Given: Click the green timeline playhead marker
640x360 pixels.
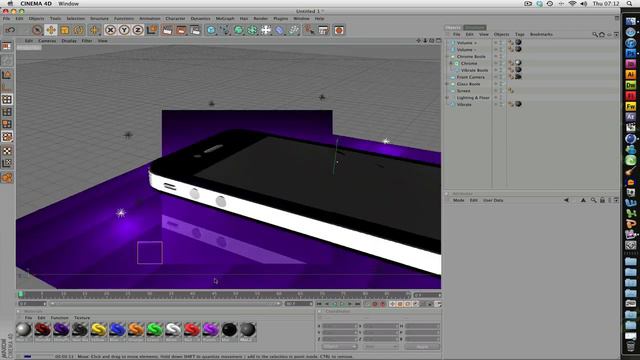Looking at the screenshot, I should [x=21, y=294].
